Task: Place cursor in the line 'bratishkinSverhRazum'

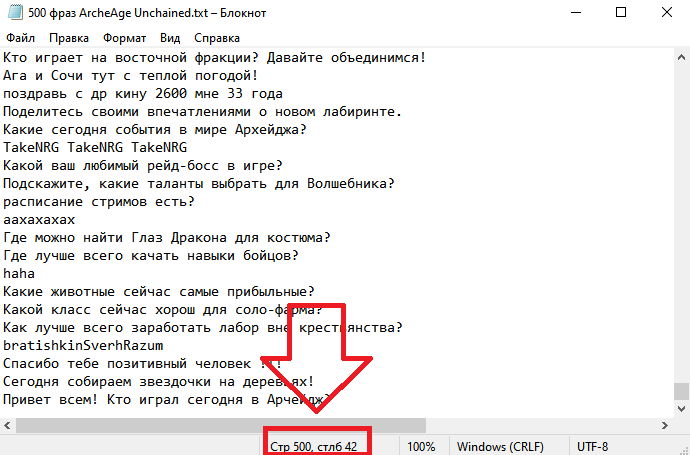Action: click(83, 346)
